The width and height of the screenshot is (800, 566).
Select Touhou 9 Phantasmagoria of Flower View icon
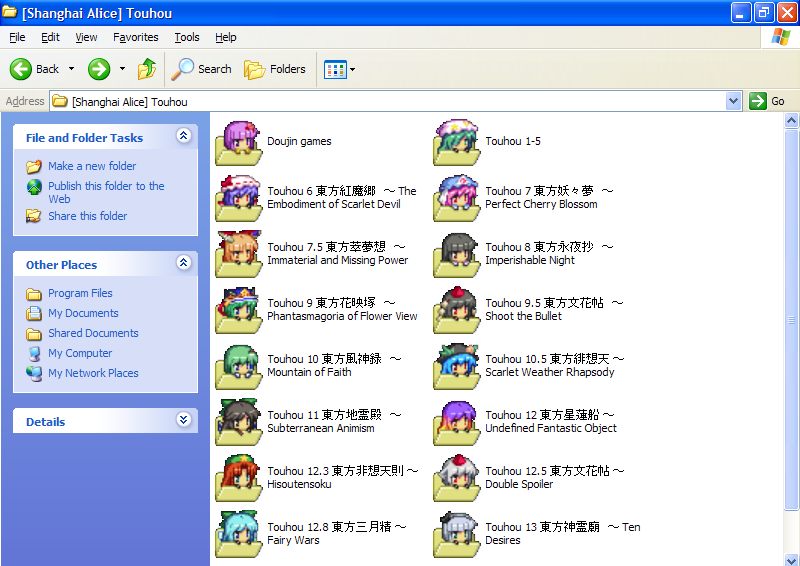tap(239, 310)
